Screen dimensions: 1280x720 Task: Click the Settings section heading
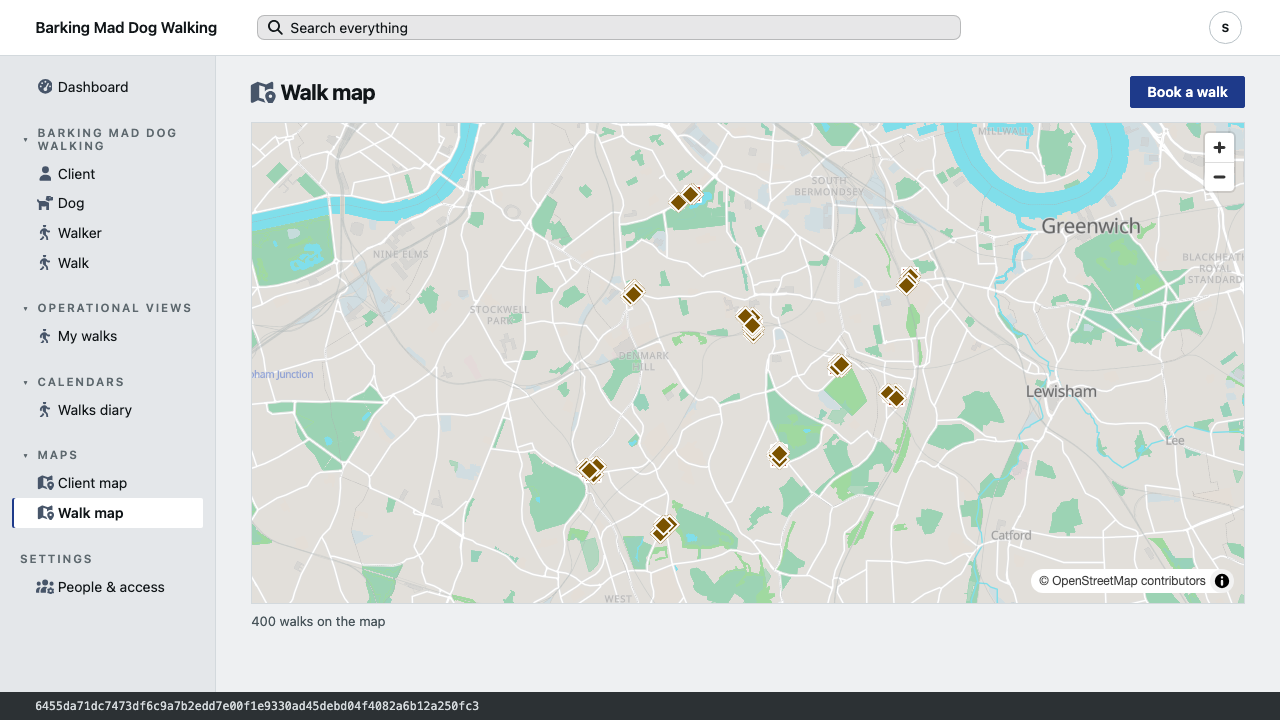pos(56,559)
